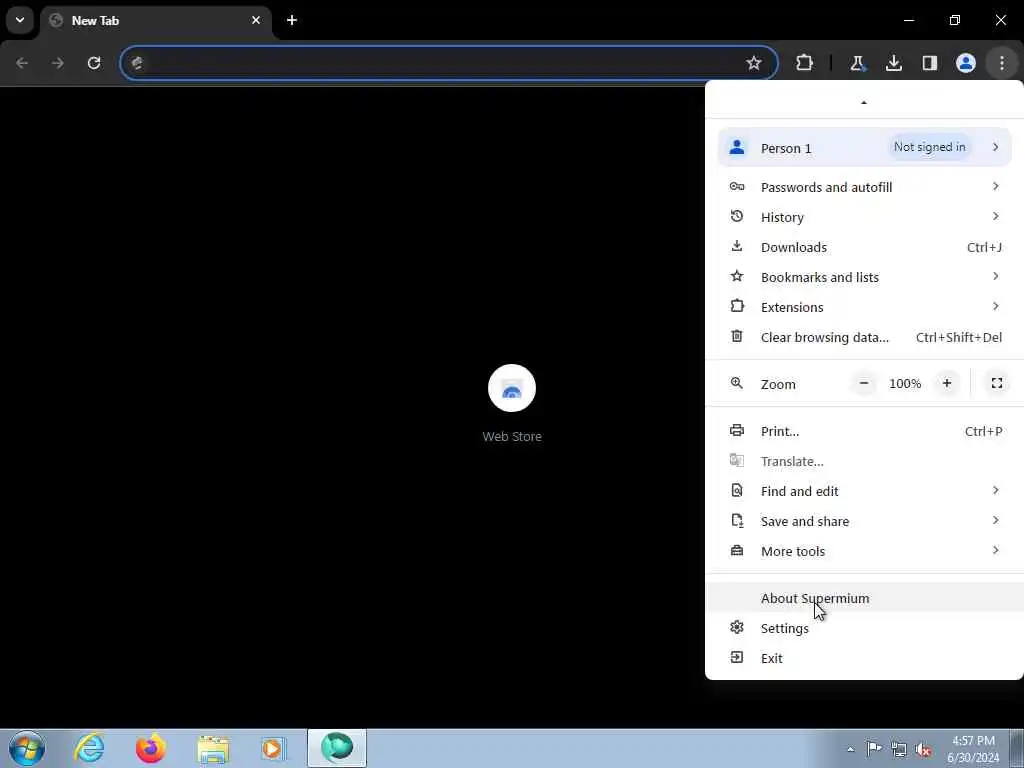
Task: Click the 100% zoom value
Action: (905, 383)
